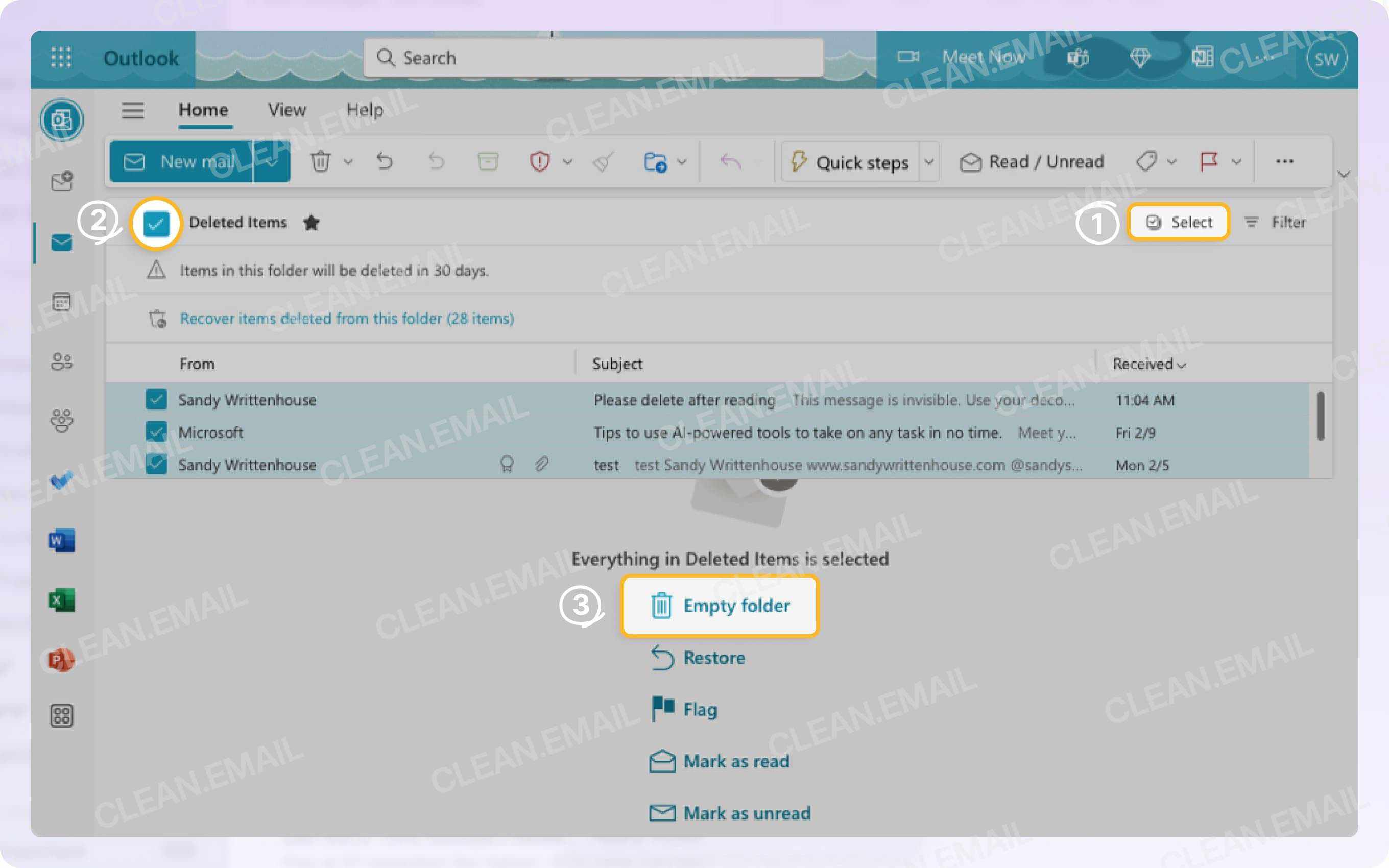Deselect the Sandy Writtenhouse test message
The height and width of the screenshot is (868, 1389).
(157, 465)
